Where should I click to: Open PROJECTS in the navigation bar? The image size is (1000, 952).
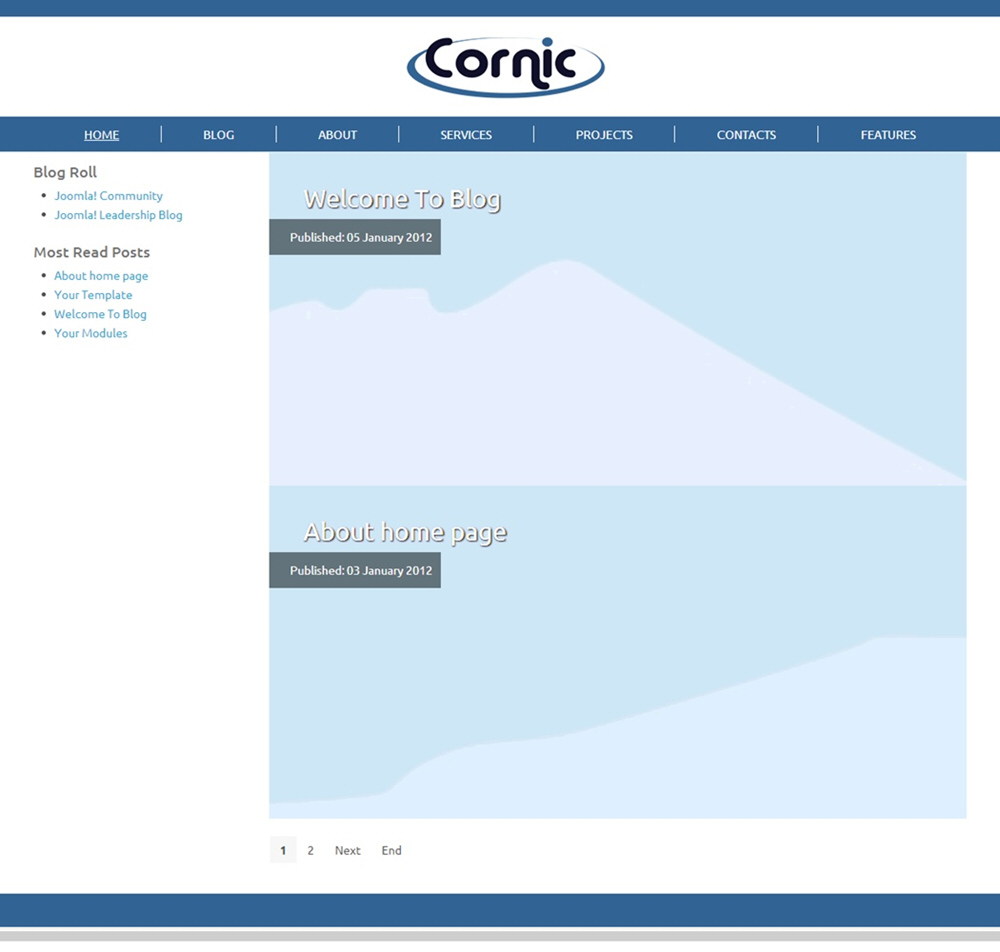click(x=604, y=135)
